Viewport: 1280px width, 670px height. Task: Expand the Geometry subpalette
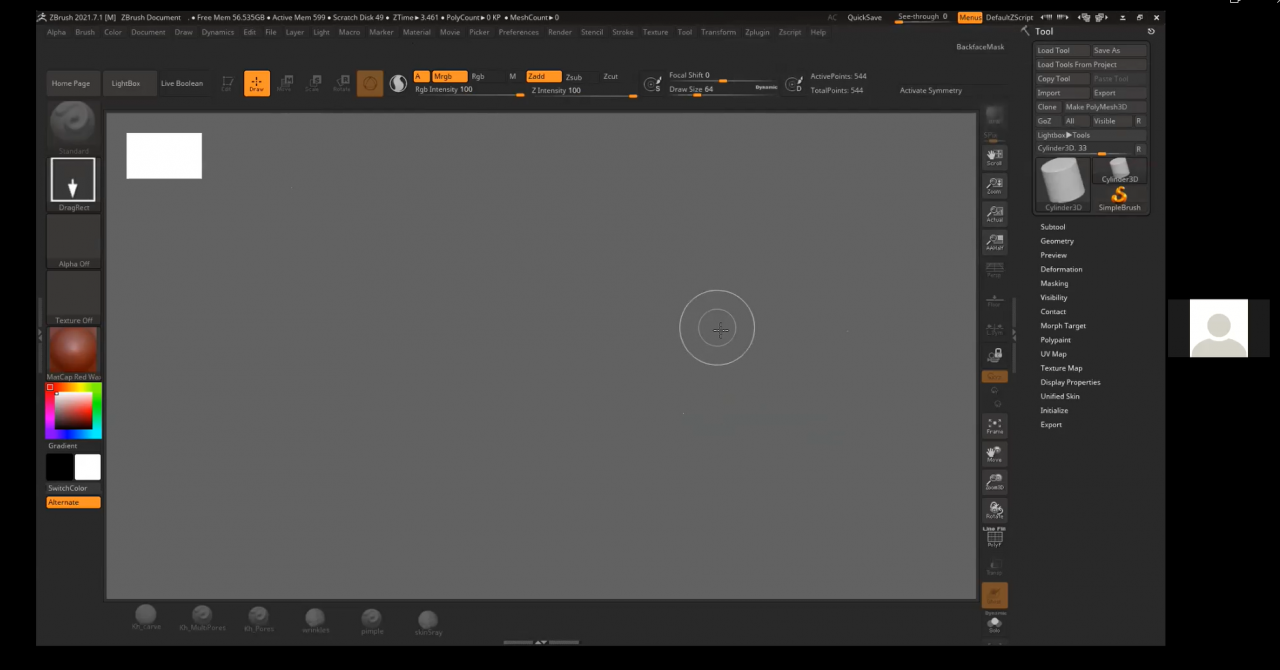[1057, 241]
